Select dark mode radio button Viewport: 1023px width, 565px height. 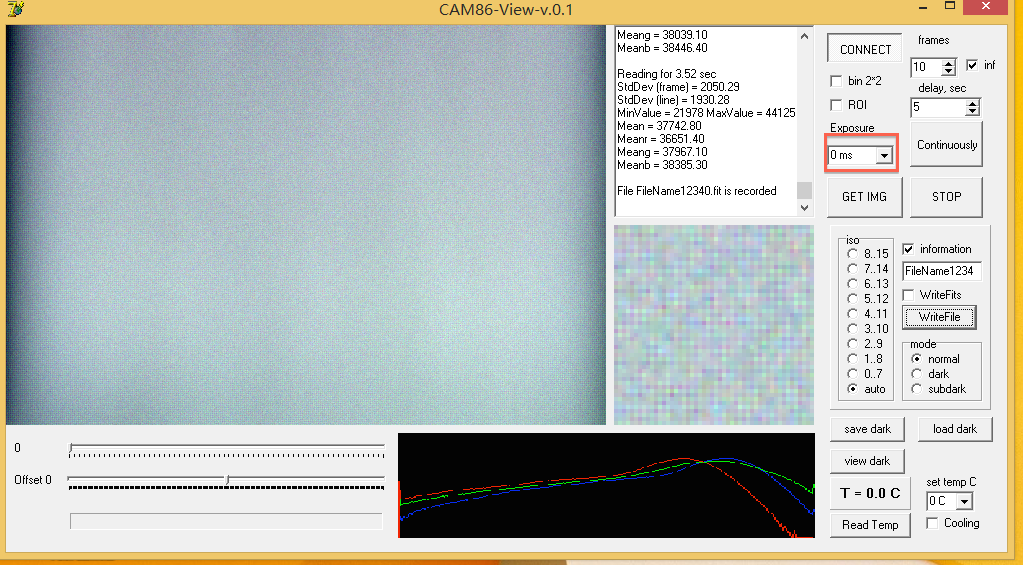917,374
